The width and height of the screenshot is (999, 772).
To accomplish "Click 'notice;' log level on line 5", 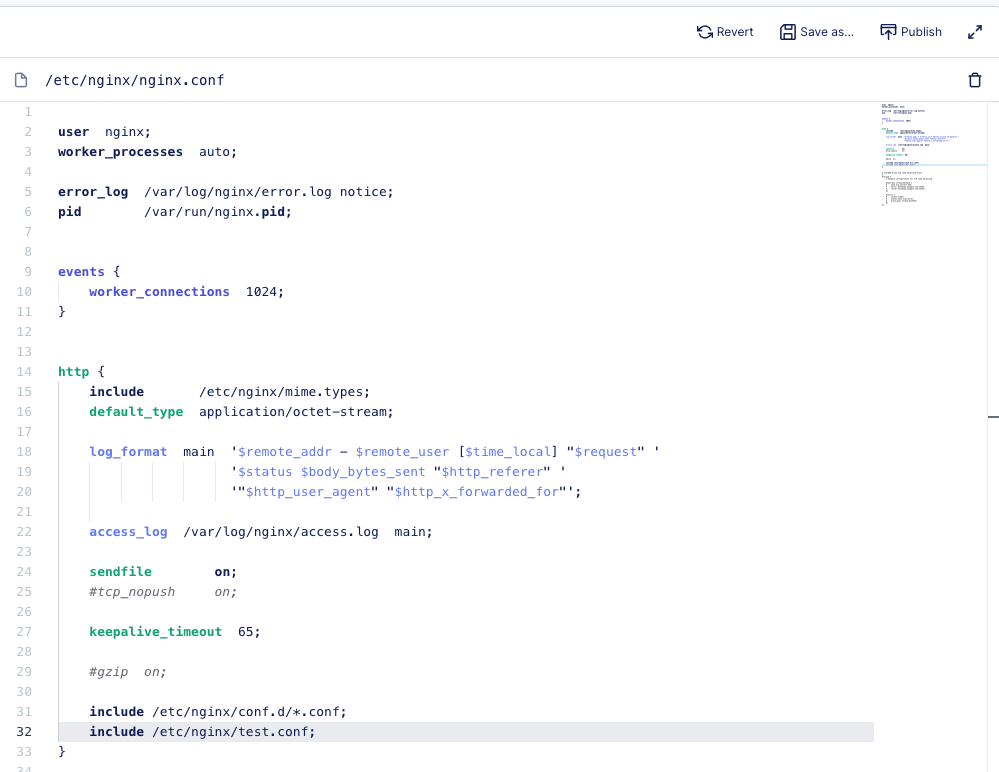I will 367,192.
